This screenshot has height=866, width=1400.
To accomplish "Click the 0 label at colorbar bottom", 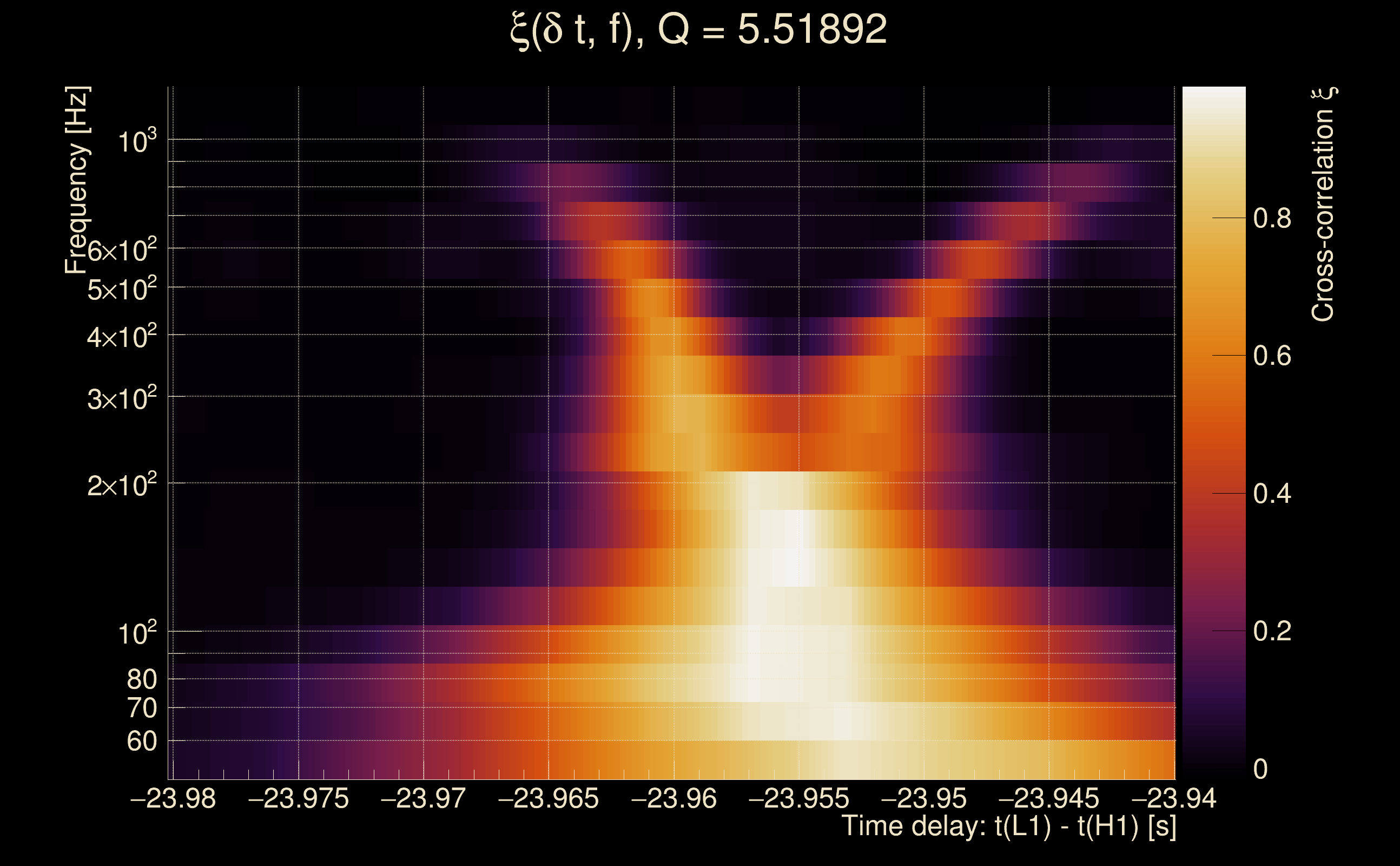I will (x=1260, y=769).
